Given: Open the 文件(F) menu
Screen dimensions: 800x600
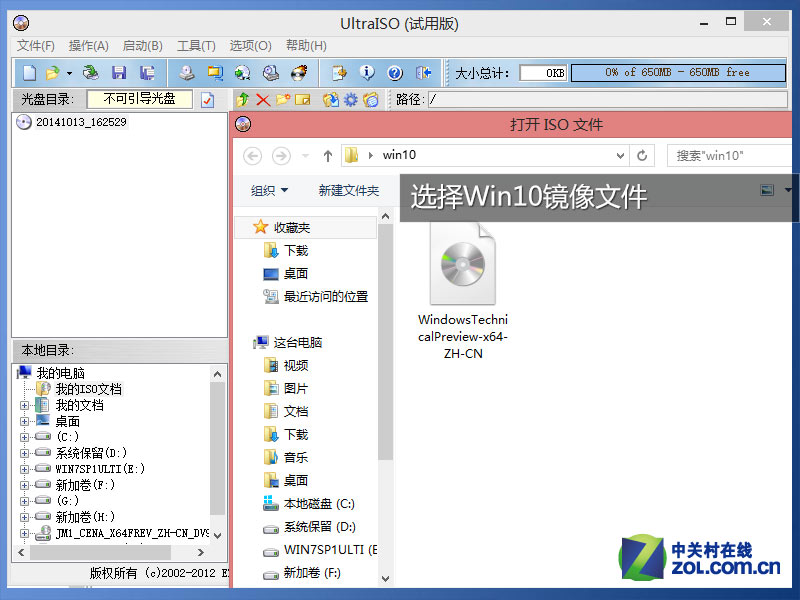Looking at the screenshot, I should pos(36,46).
